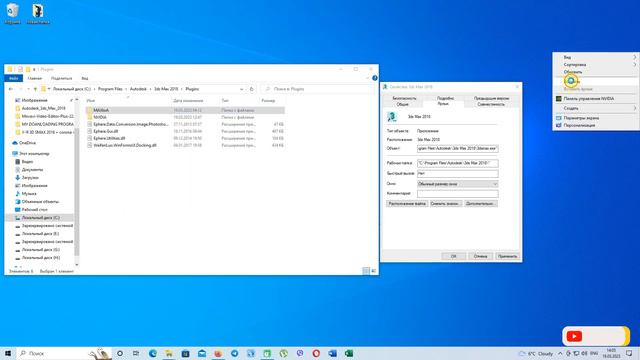640x360 pixels.
Task: Select OneDrive in the navigation pane
Action: (x=27, y=143)
